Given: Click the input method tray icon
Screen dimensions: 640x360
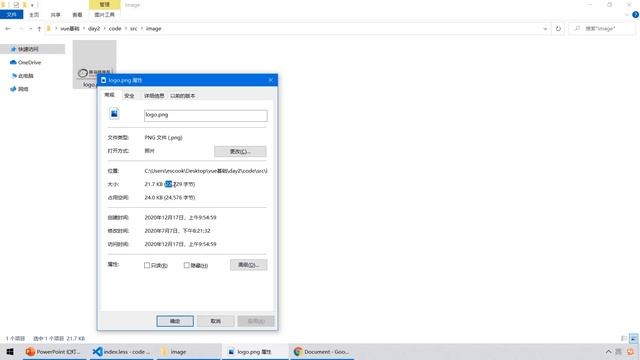Looking at the screenshot, I should coord(619,351).
